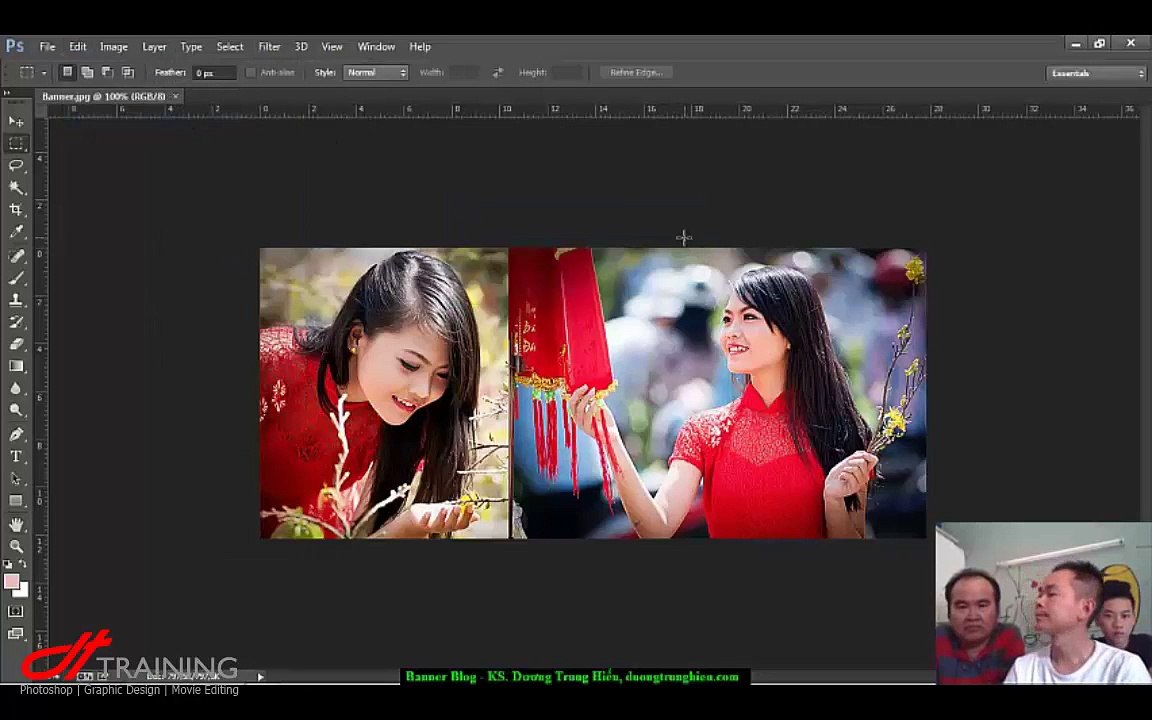
Task: Open the Window menu
Action: [376, 46]
